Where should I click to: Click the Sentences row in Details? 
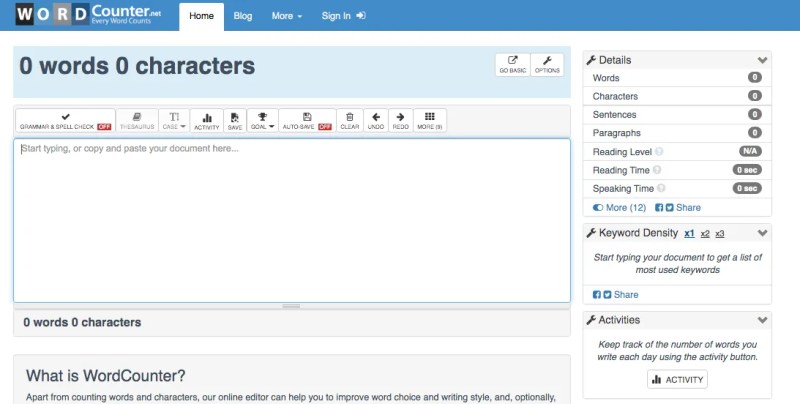click(677, 114)
